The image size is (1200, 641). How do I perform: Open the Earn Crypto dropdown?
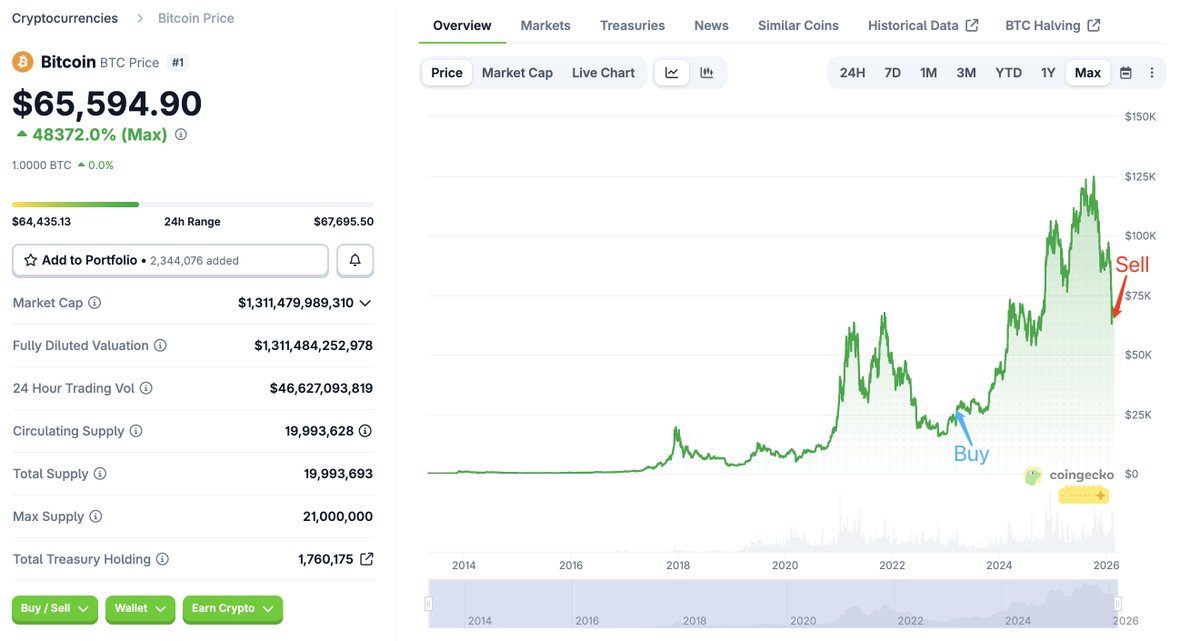click(232, 609)
